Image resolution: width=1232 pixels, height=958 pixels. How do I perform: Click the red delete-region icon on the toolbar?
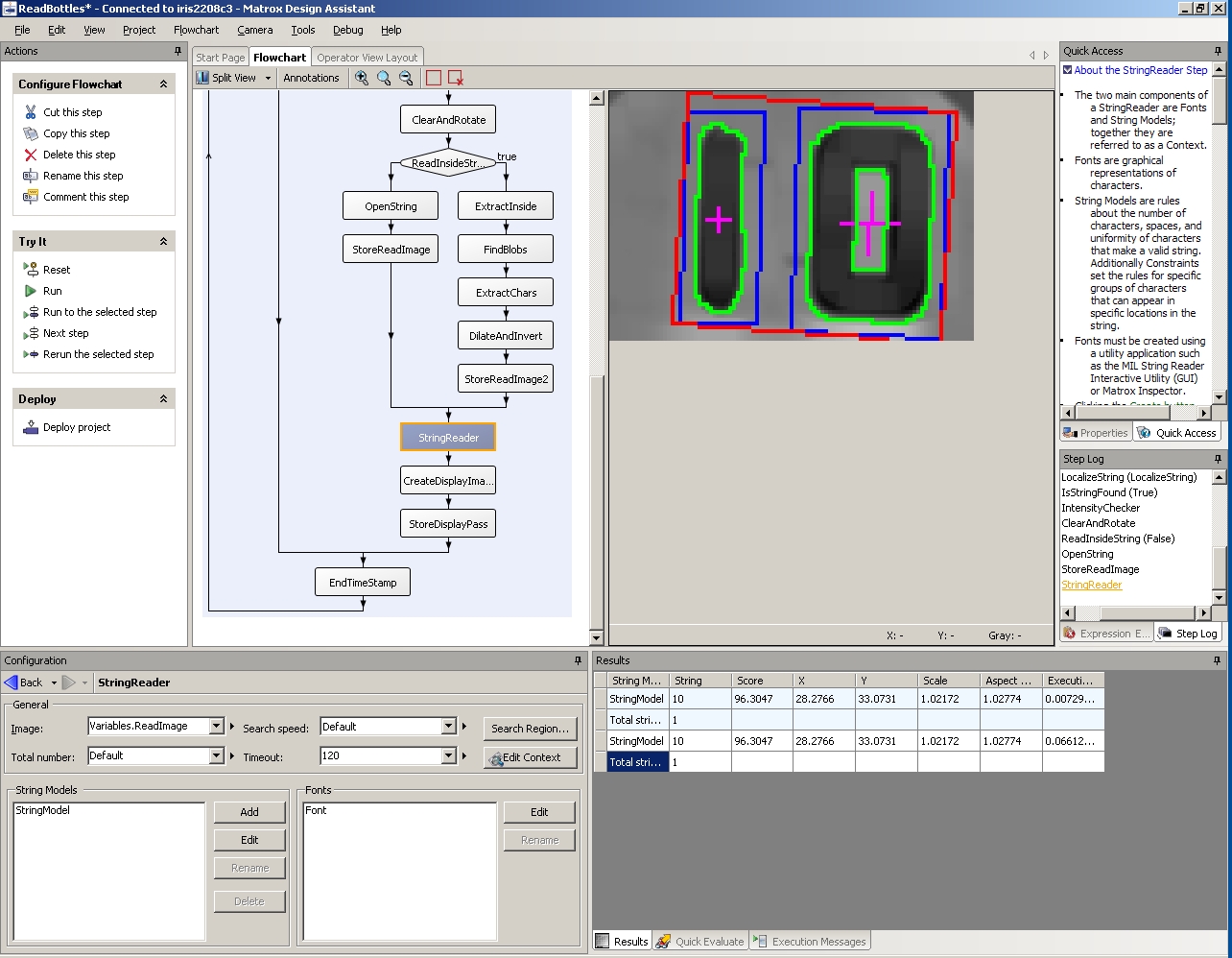point(456,78)
